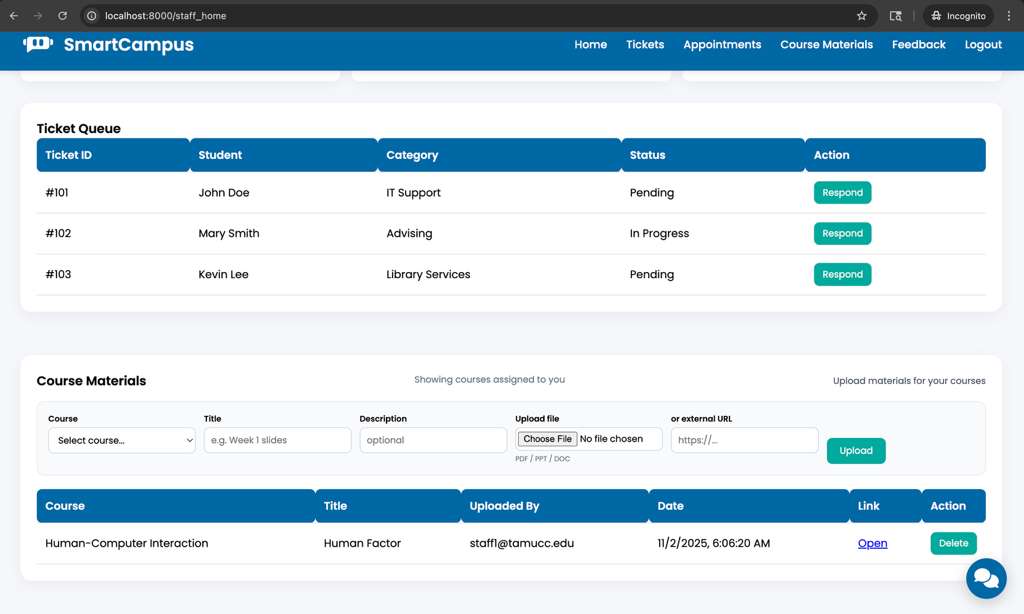Focus the Title input field
Image resolution: width=1024 pixels, height=614 pixels.
tap(278, 440)
